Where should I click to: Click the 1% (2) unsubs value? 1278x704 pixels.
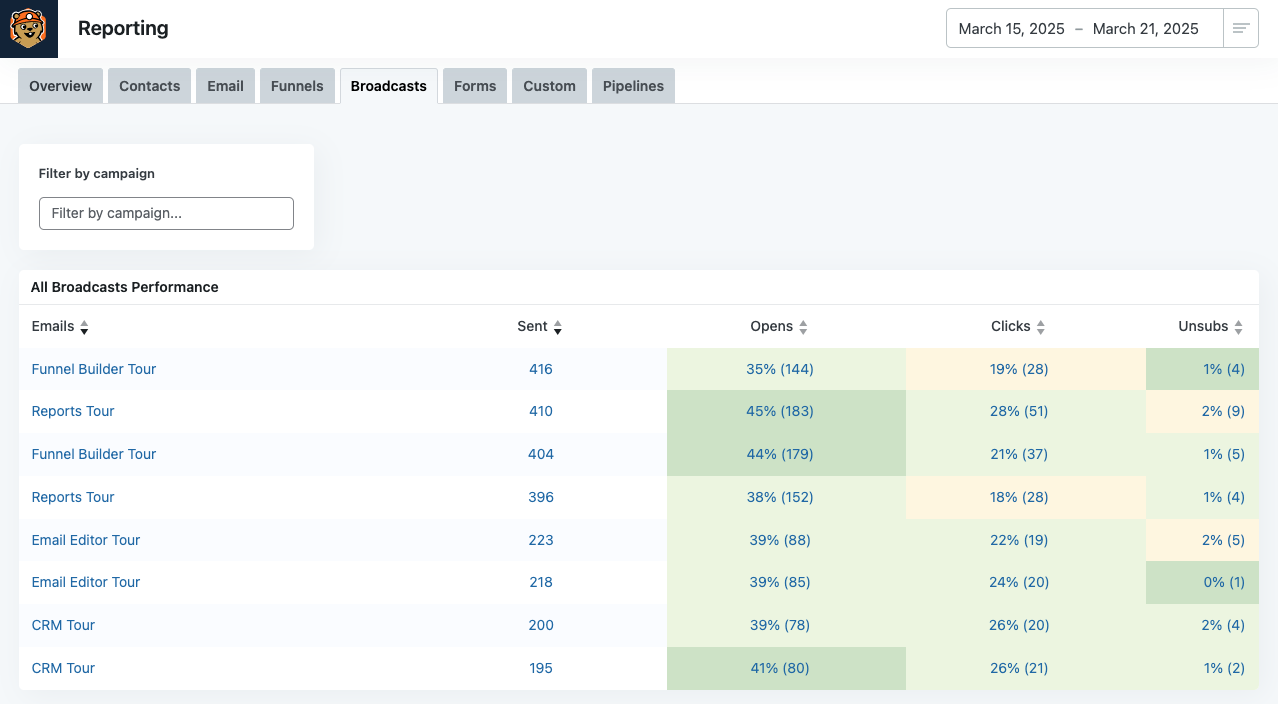tap(1224, 668)
